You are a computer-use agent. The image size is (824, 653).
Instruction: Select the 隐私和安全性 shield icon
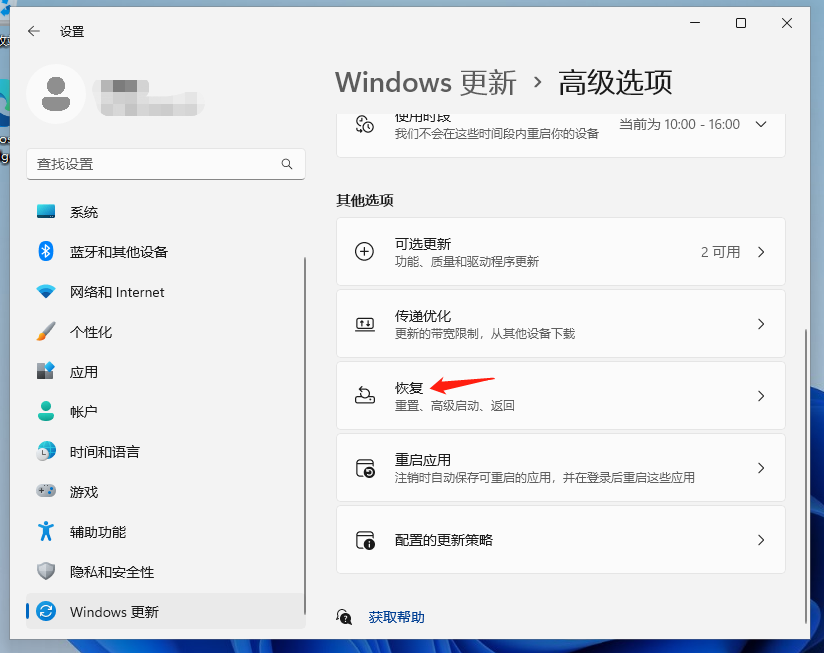tap(45, 572)
